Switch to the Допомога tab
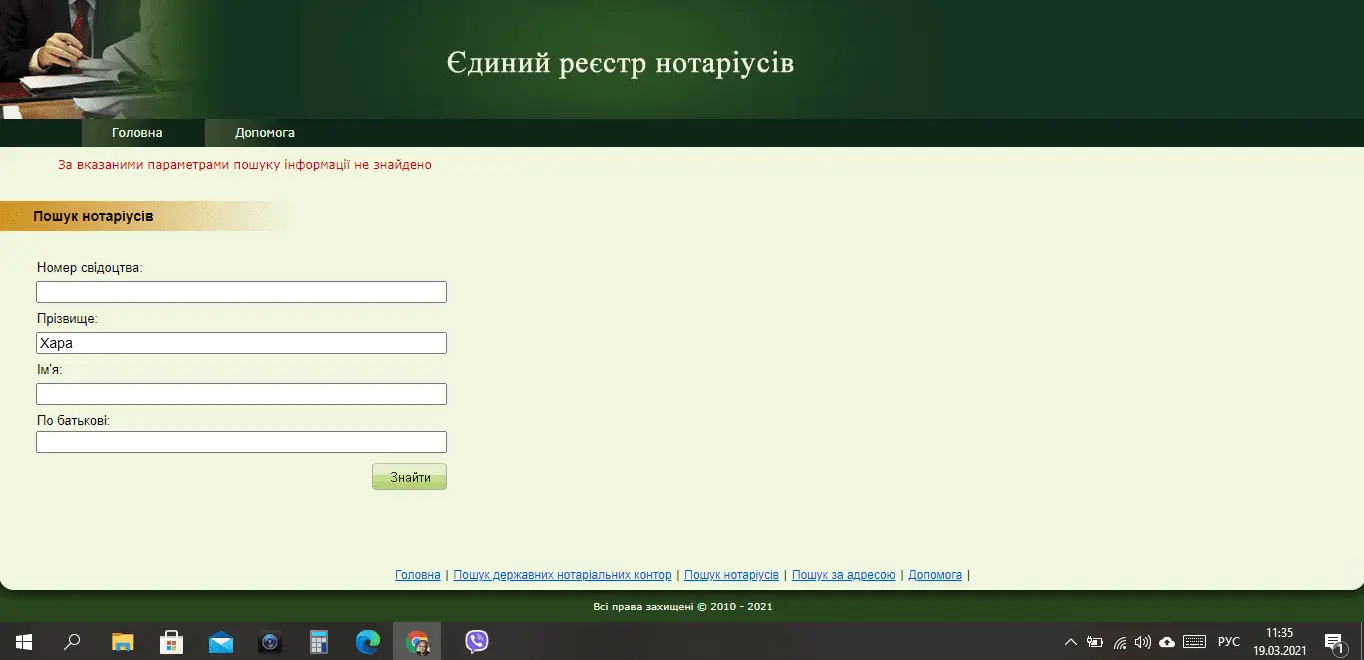Image resolution: width=1364 pixels, height=660 pixels. tap(263, 132)
